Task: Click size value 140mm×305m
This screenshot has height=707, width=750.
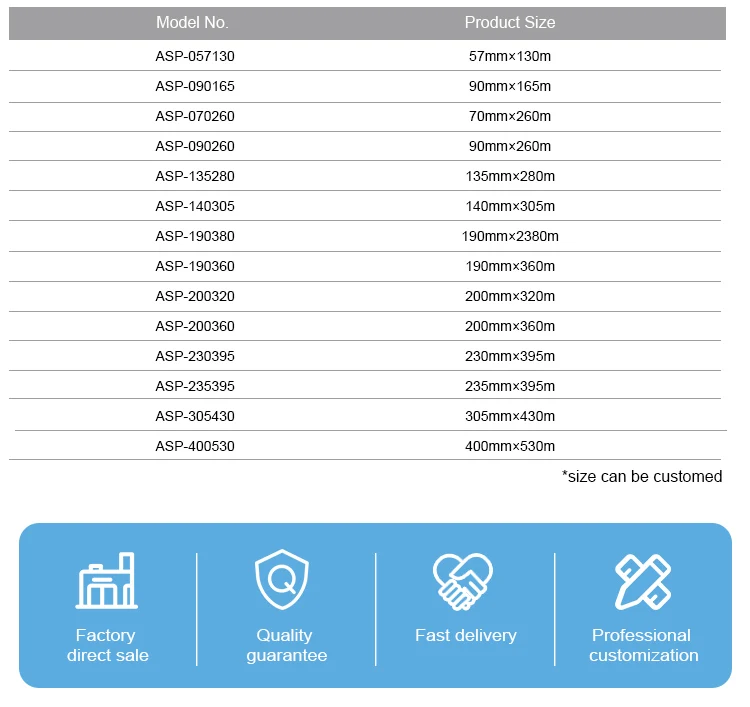Action: click(x=510, y=206)
